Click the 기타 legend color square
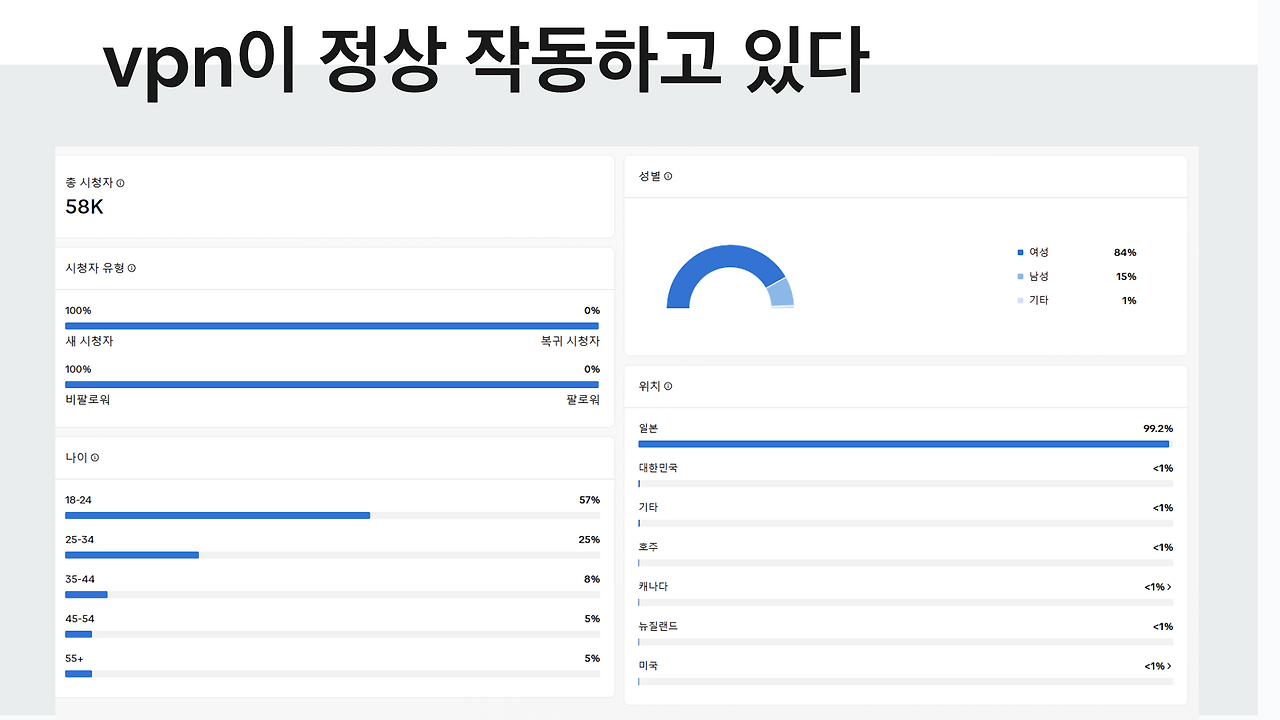 (x=1020, y=301)
